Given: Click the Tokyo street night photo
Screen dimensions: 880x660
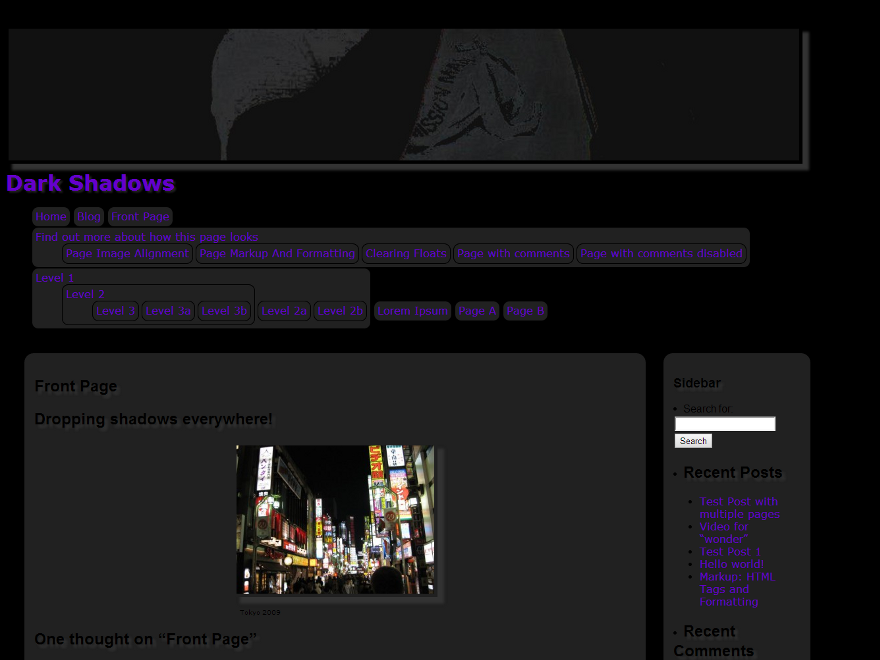Looking at the screenshot, I should pos(335,520).
